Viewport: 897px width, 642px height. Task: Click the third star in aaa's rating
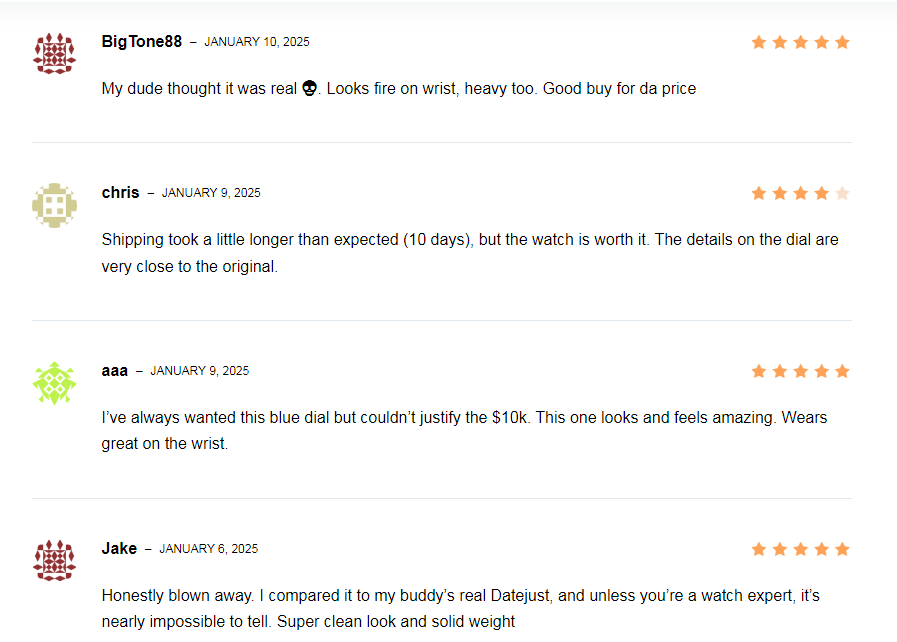(801, 371)
